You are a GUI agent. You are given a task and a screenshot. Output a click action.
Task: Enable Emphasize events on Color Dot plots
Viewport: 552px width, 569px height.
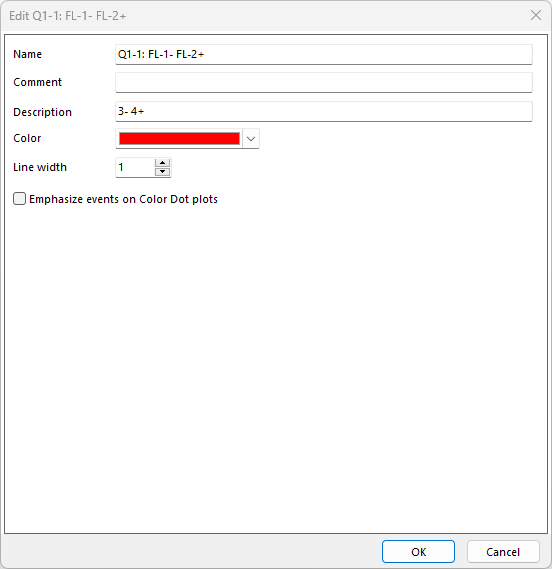click(x=20, y=199)
